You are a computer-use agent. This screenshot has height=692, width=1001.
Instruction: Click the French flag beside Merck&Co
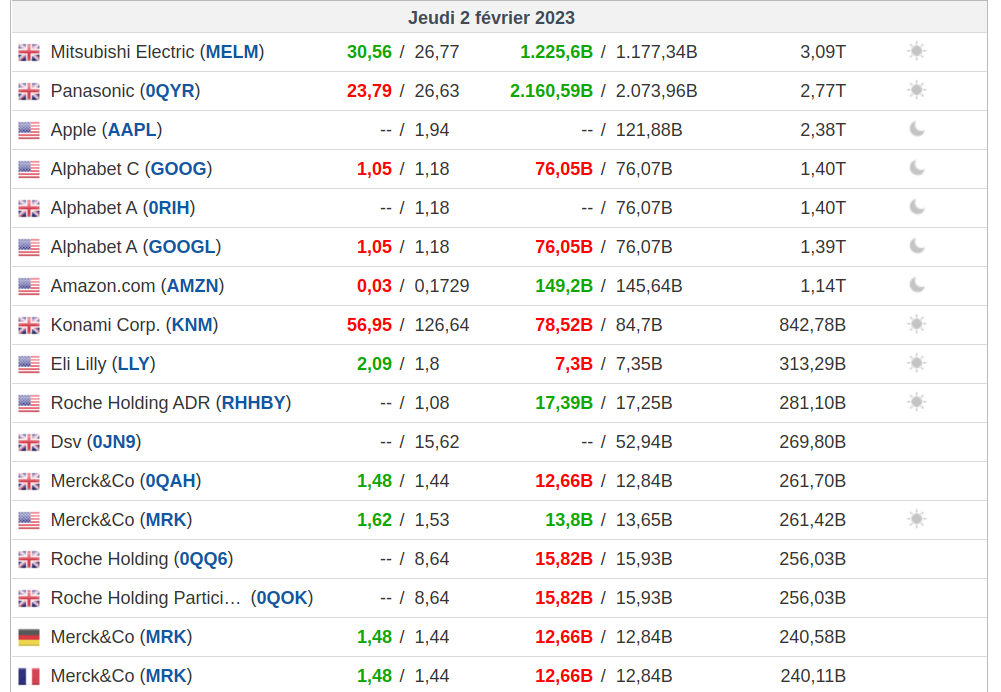click(29, 676)
